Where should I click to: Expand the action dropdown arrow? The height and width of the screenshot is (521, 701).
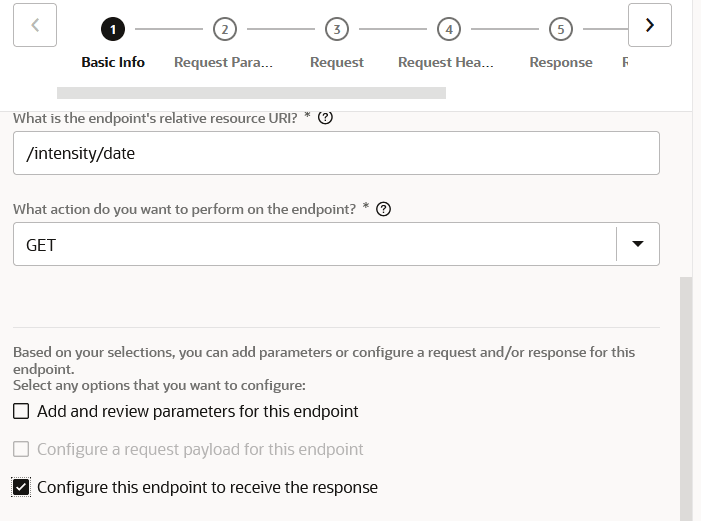(x=638, y=244)
